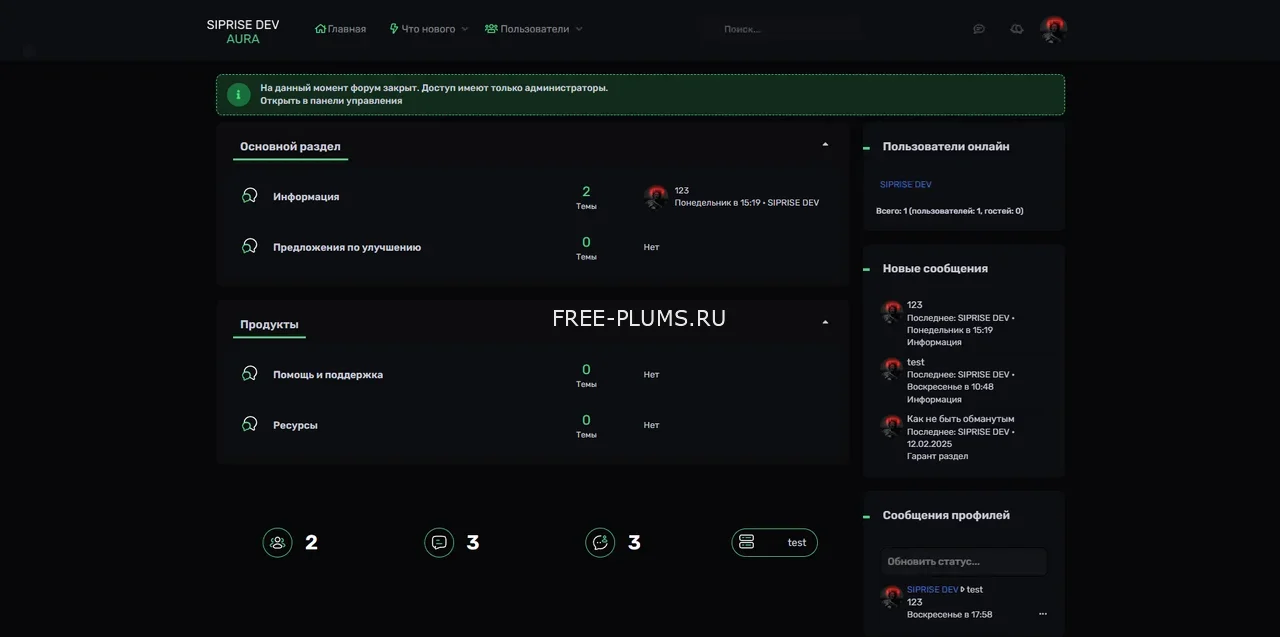The height and width of the screenshot is (637, 1280).
Task: Open the 123 latest thread link
Action: point(681,190)
